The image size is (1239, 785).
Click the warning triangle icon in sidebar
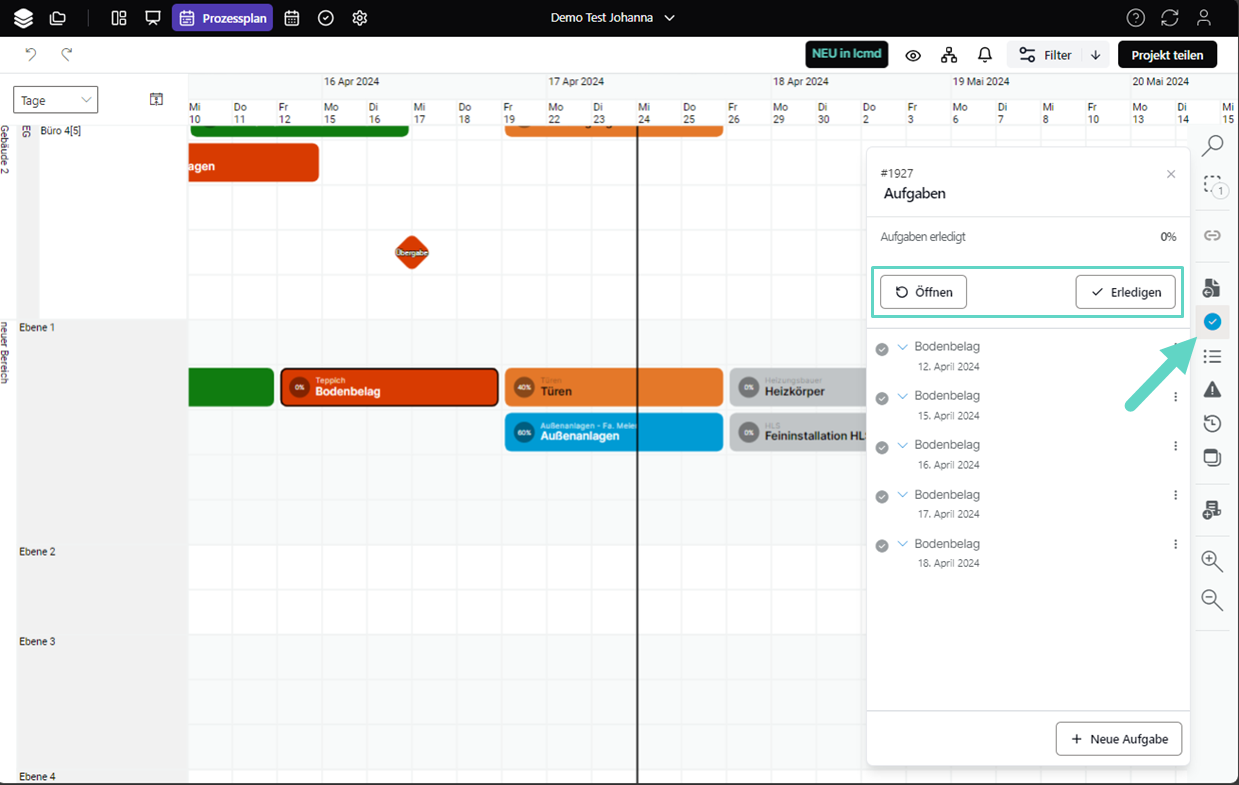(x=1212, y=389)
